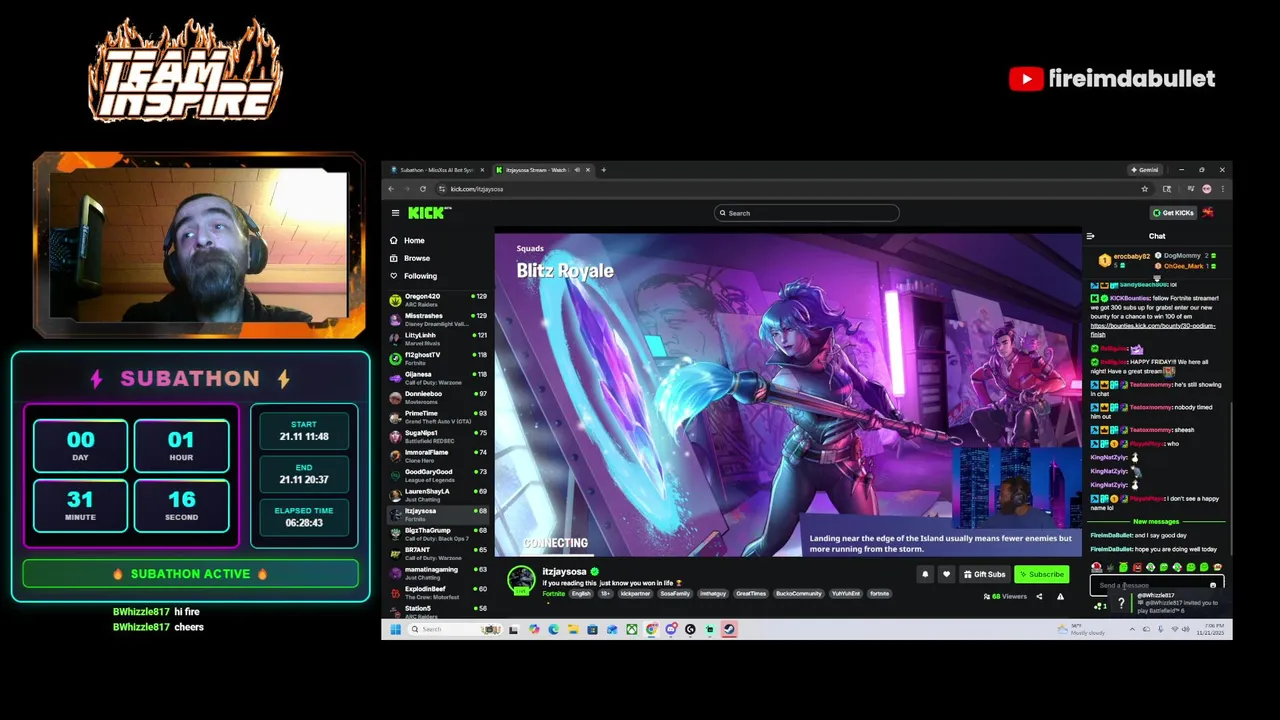
Task: Click the taskbar Search box
Action: [455, 629]
